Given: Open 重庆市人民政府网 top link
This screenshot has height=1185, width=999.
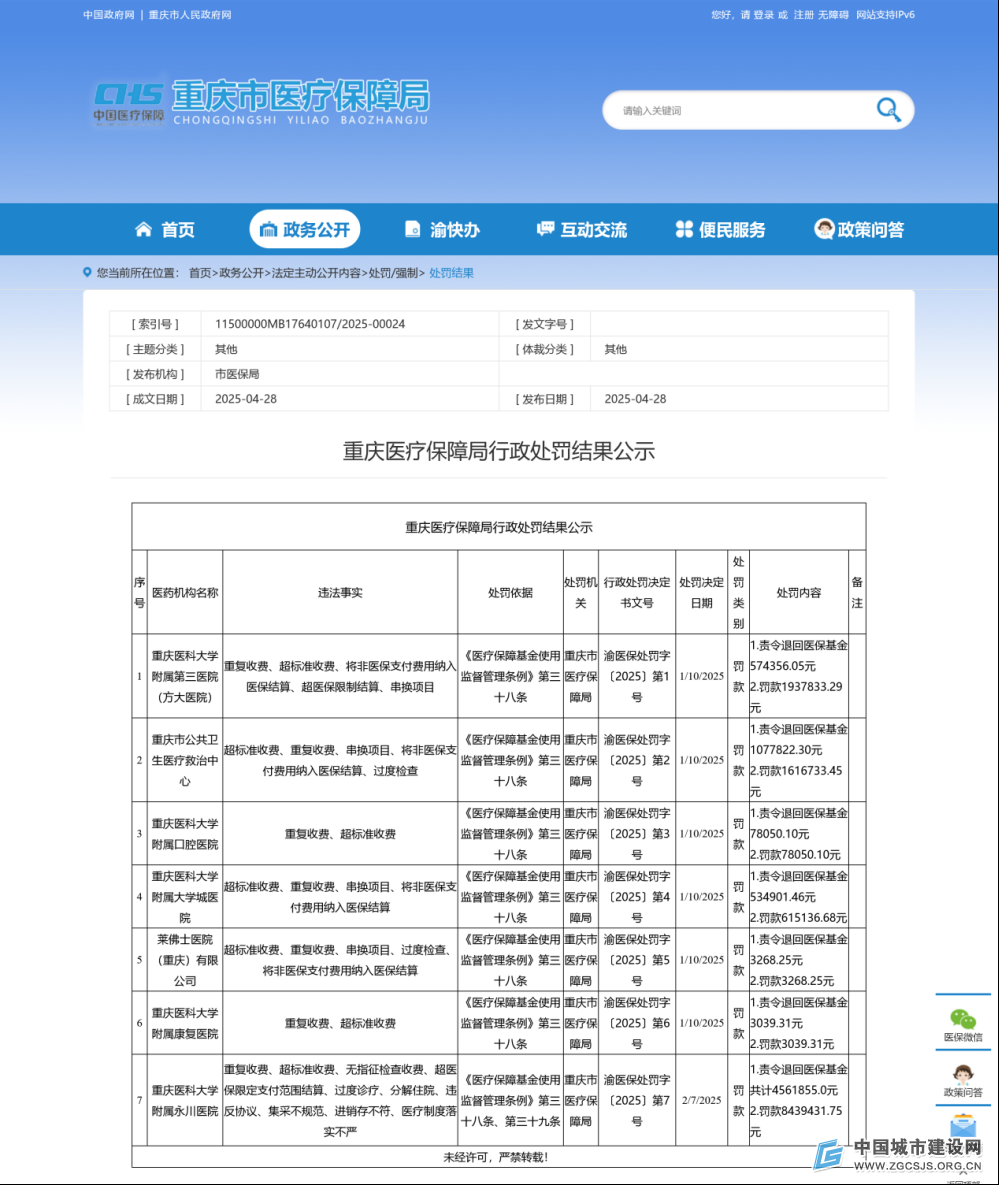Looking at the screenshot, I should tap(190, 15).
